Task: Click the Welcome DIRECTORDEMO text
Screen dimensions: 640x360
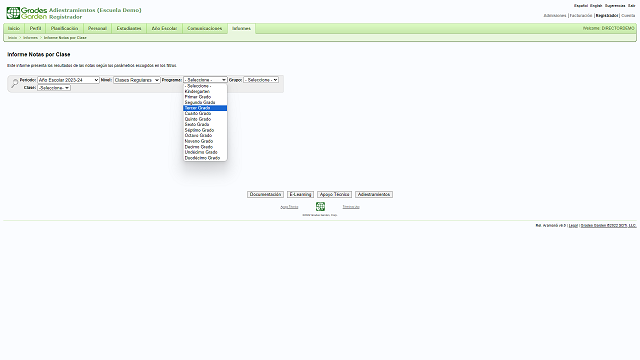Action: tap(609, 29)
